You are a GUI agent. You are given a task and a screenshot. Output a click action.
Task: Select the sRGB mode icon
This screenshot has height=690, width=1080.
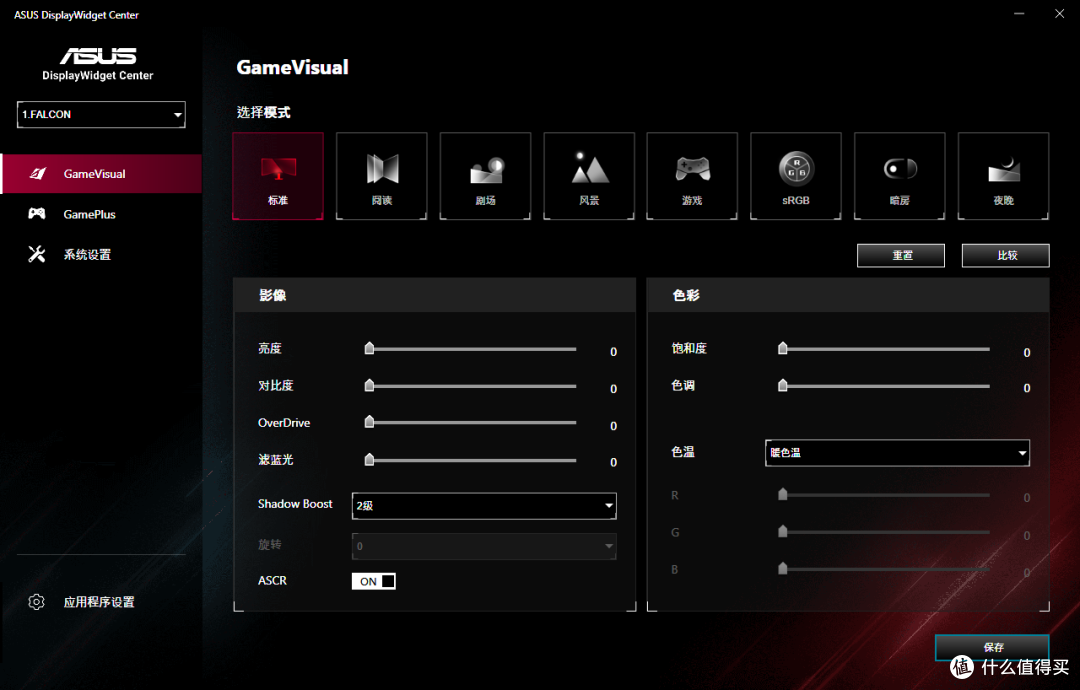pos(796,176)
